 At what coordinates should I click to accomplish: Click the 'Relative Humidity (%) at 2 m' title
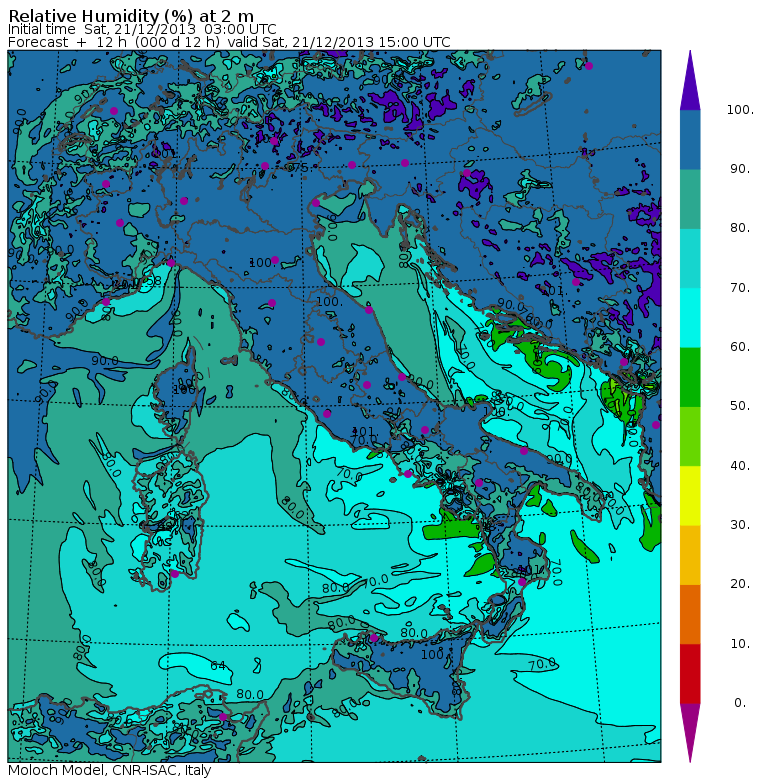click(131, 16)
